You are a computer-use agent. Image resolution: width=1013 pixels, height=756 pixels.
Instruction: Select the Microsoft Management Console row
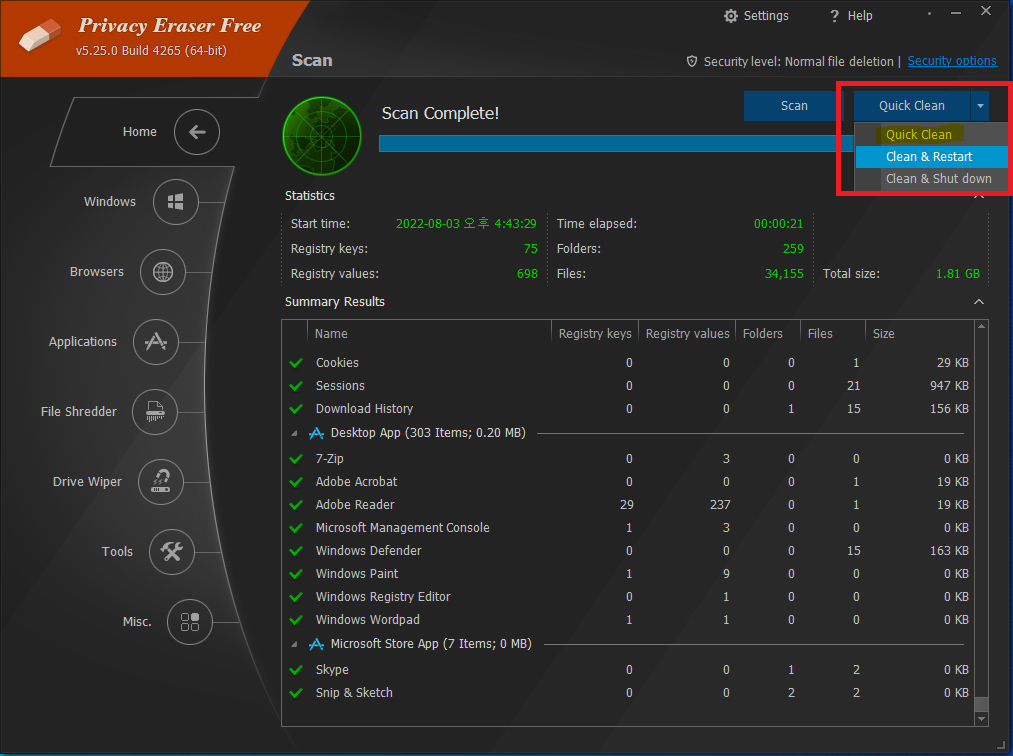628,528
